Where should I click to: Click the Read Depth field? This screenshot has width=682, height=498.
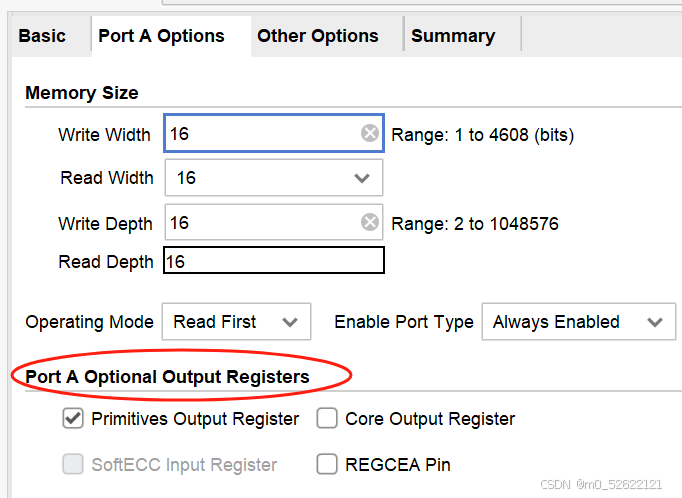[273, 261]
